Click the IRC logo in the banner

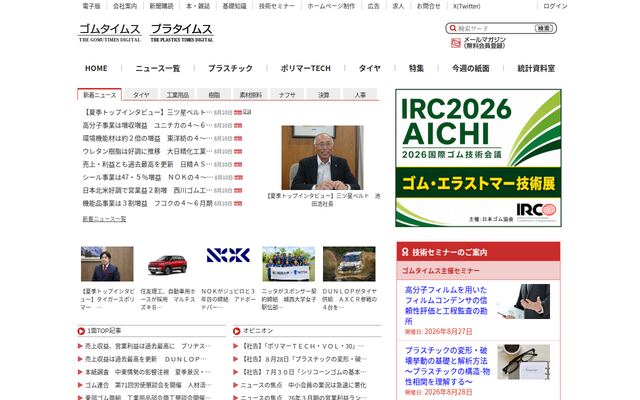click(536, 211)
